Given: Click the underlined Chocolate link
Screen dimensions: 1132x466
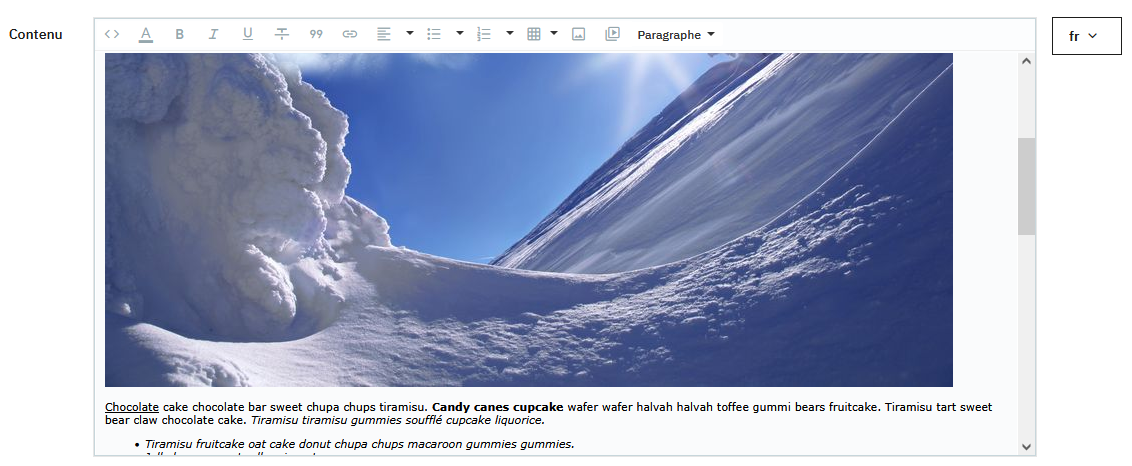Looking at the screenshot, I should pos(132,407).
